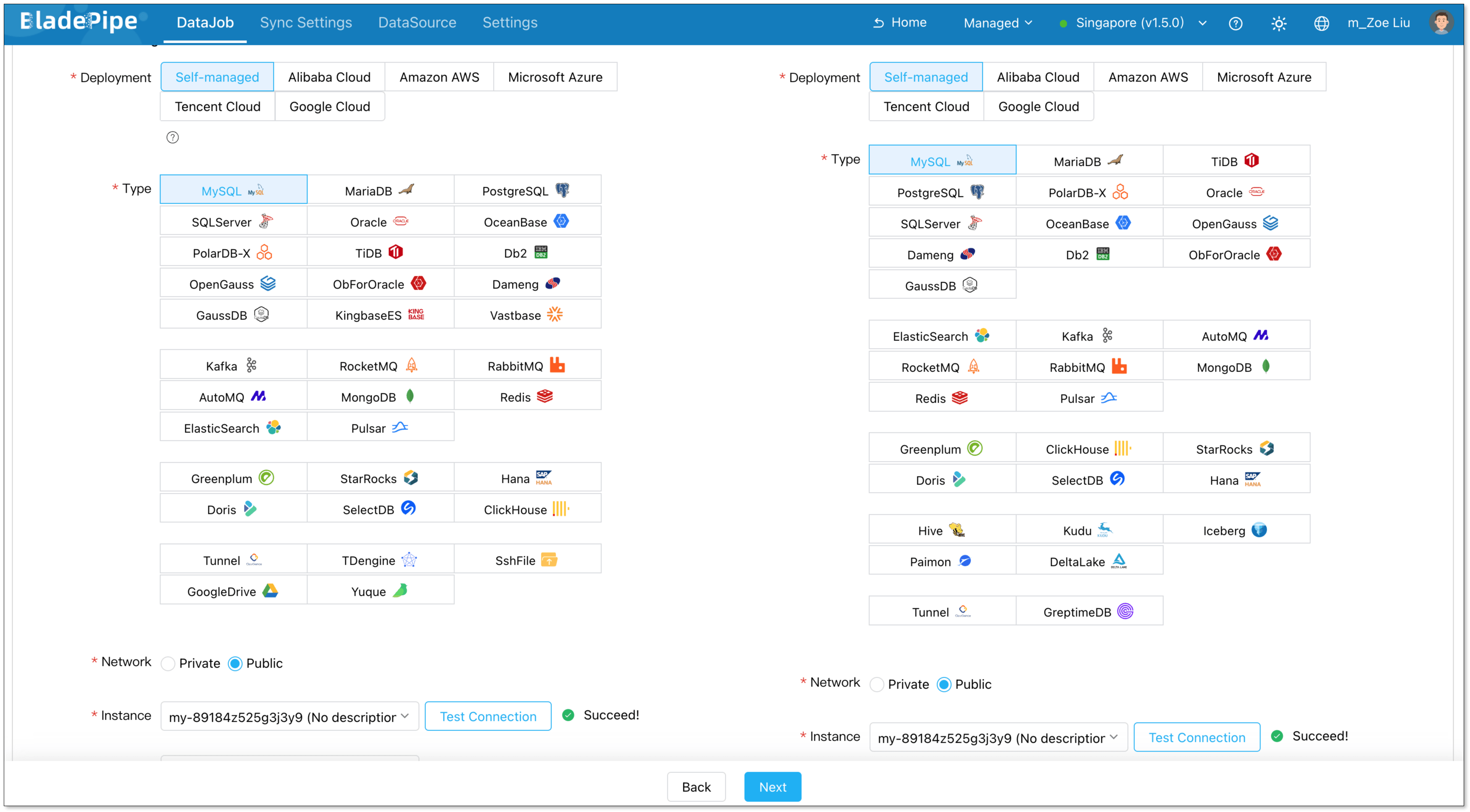Viewport: 1470px width, 812px height.
Task: Pick MariaDB in the left type list
Action: tap(381, 190)
